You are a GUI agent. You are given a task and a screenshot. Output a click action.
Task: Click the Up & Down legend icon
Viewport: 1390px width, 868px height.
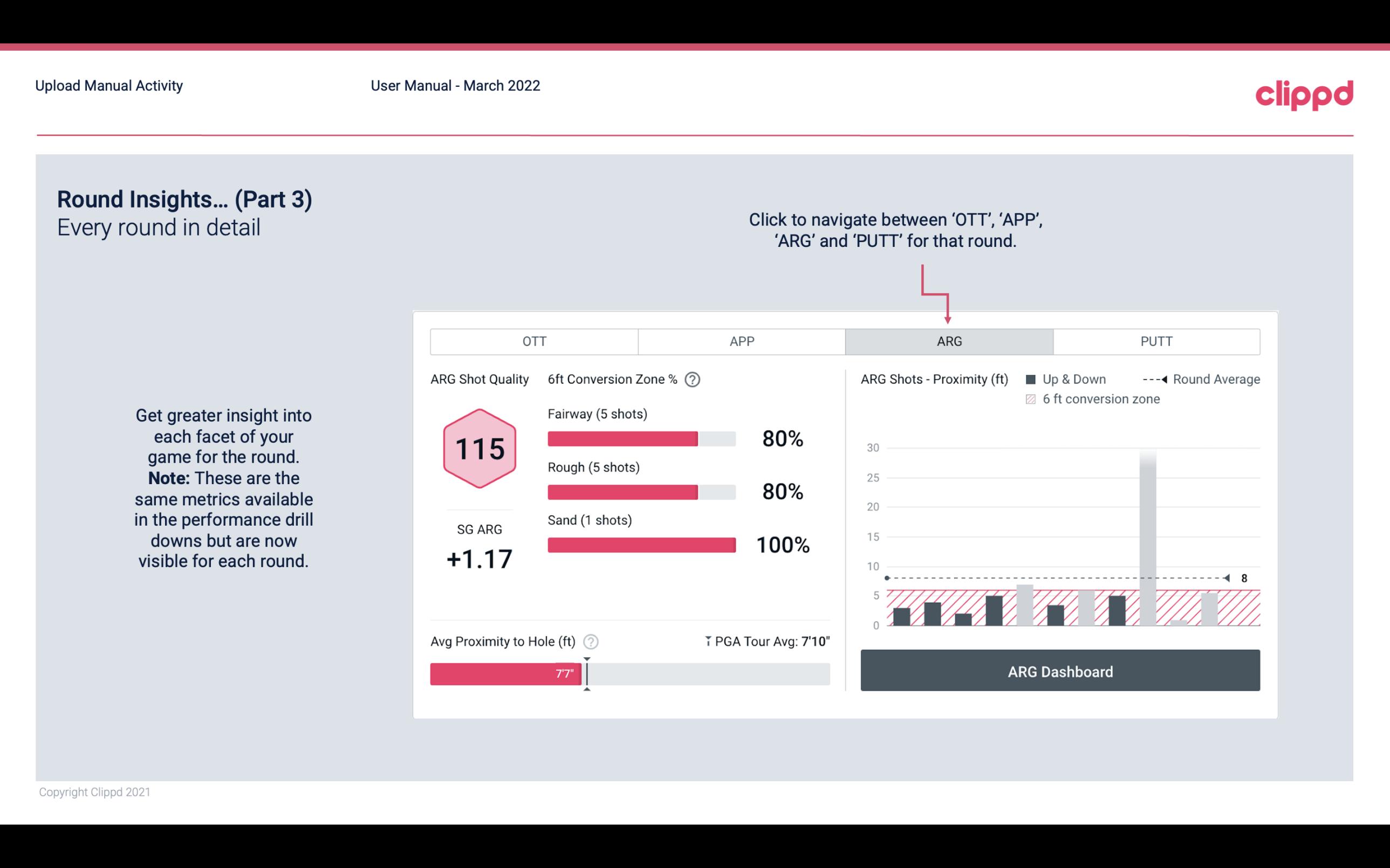[x=1033, y=379]
